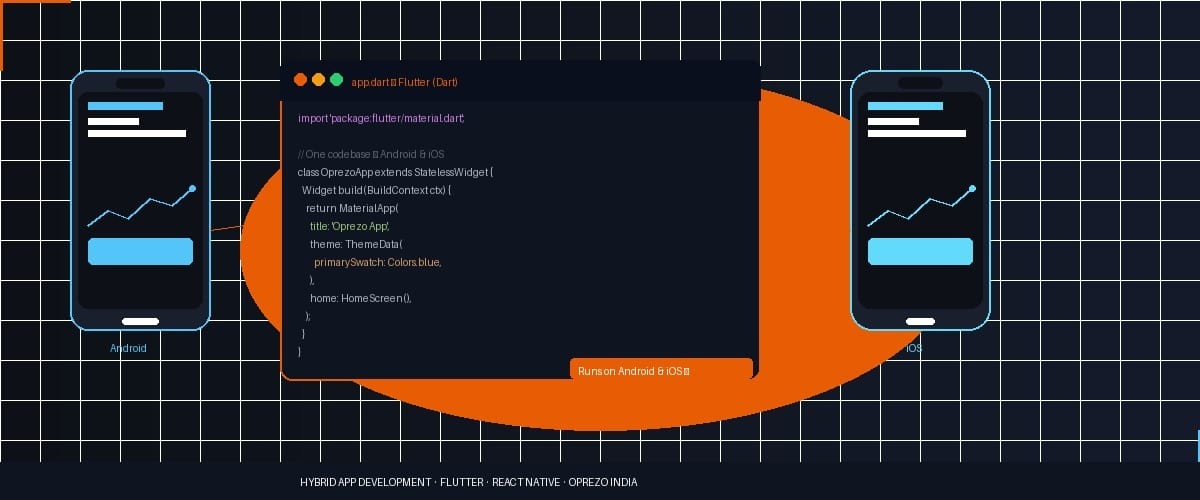Click the theme: ThemeData( line
The width and height of the screenshot is (1200, 500).
(356, 244)
